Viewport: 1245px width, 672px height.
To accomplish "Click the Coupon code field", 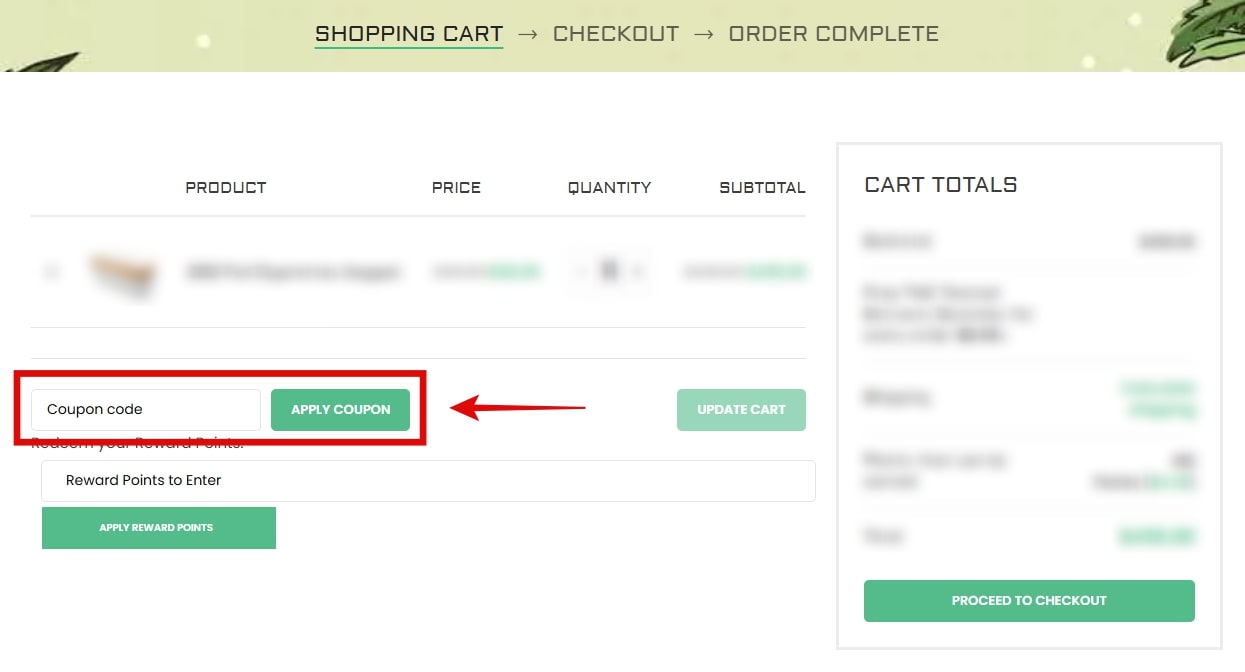I will click(146, 410).
